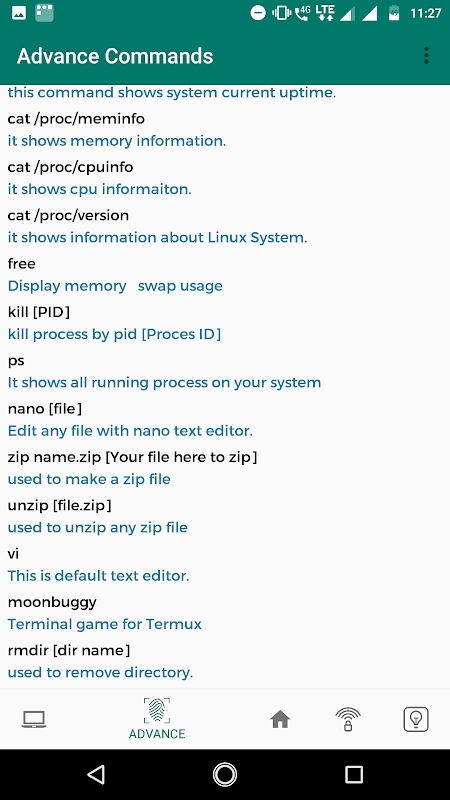Open the lightbulb tips icon tab
Image resolution: width=450 pixels, height=800 pixels.
tap(416, 719)
